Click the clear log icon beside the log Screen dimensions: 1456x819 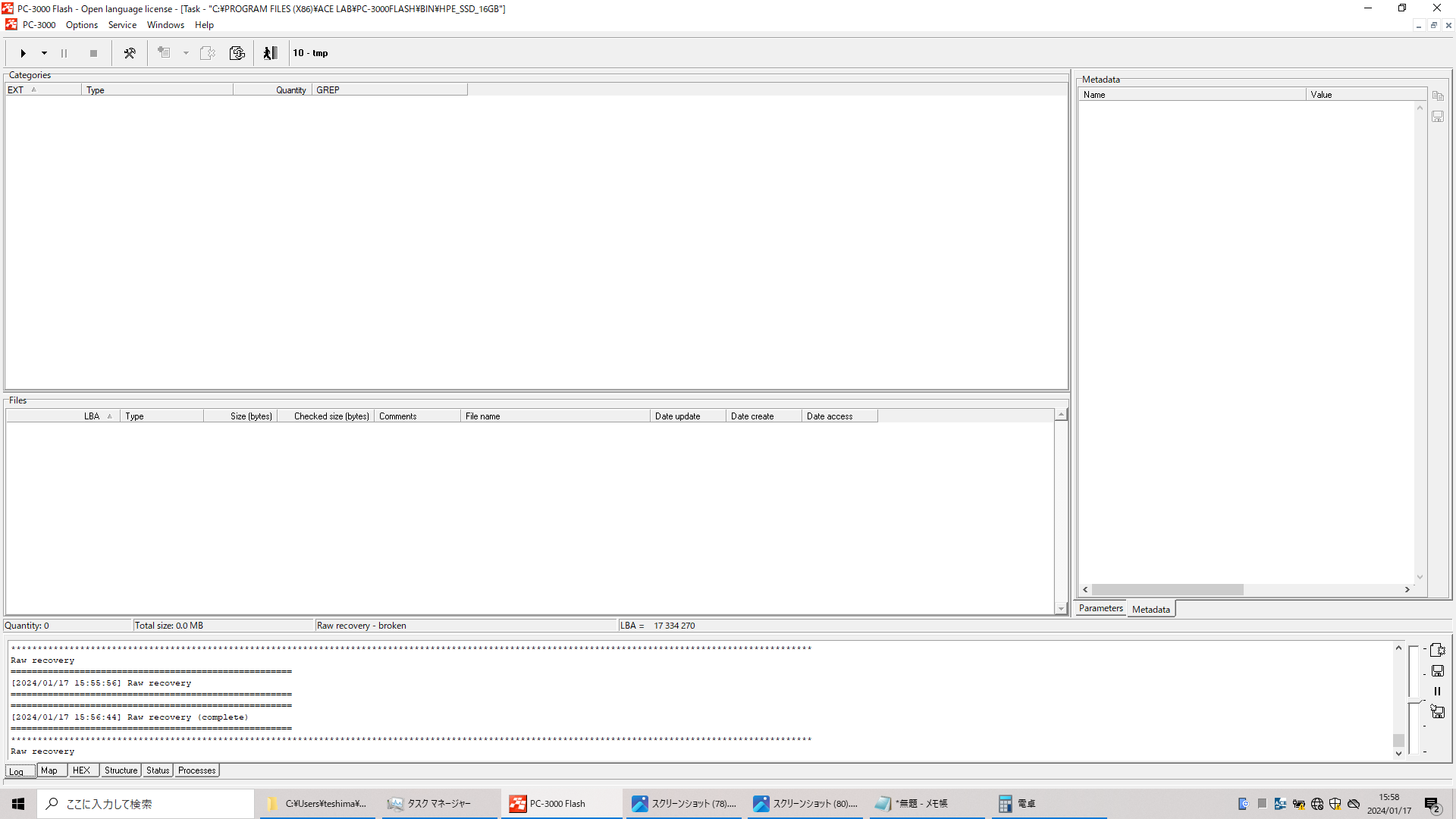point(1437,651)
